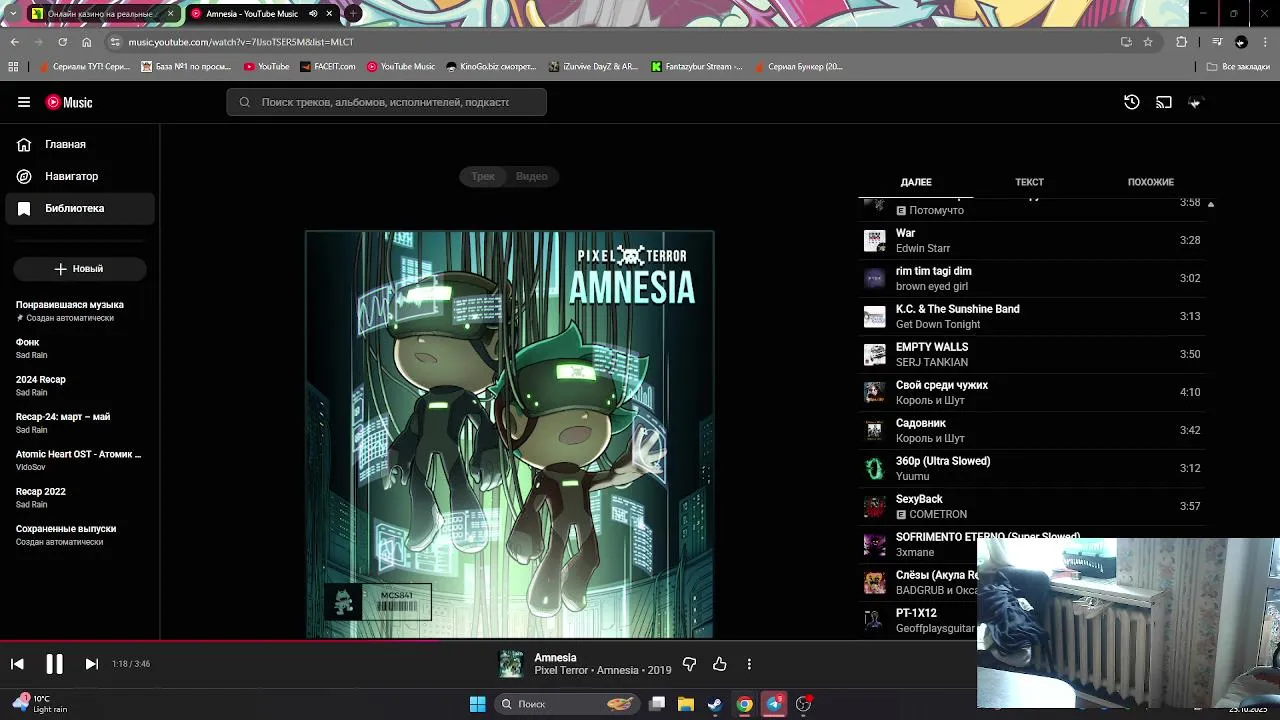Viewport: 1280px width, 720px height.
Task: Play Свой среди чужих in queue
Action: pos(1032,392)
